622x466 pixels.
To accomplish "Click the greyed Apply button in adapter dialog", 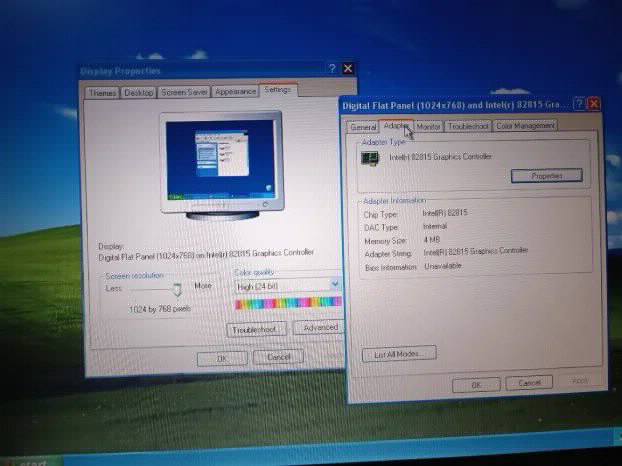I will point(579,381).
